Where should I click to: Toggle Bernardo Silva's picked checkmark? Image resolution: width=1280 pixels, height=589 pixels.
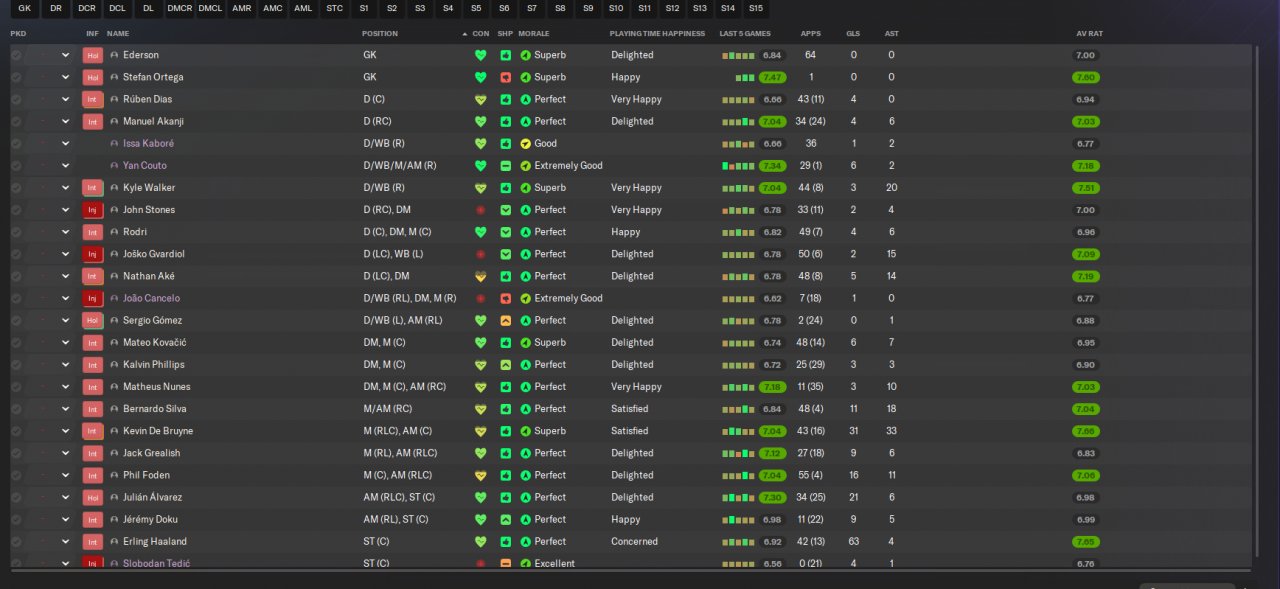coord(16,409)
